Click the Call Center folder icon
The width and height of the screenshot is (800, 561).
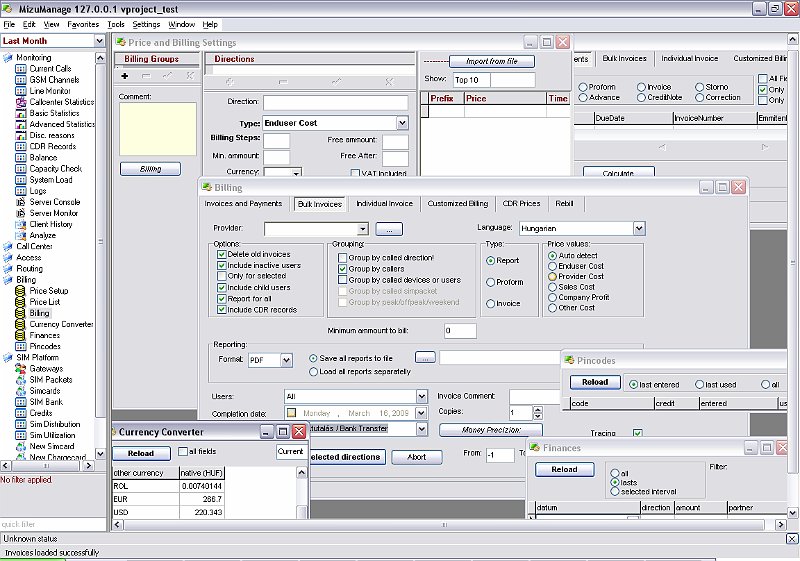[x=8, y=247]
